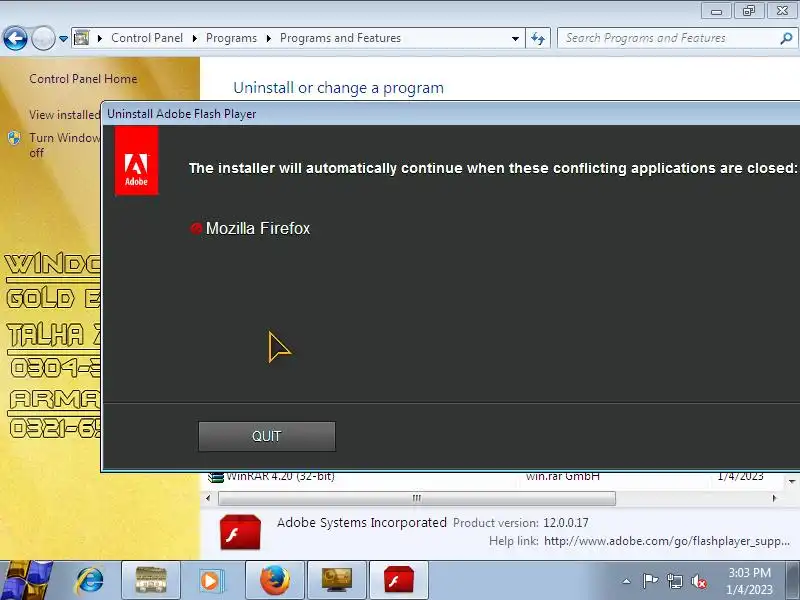
Task: Click the Control Panel icon in address bar
Action: pos(82,38)
